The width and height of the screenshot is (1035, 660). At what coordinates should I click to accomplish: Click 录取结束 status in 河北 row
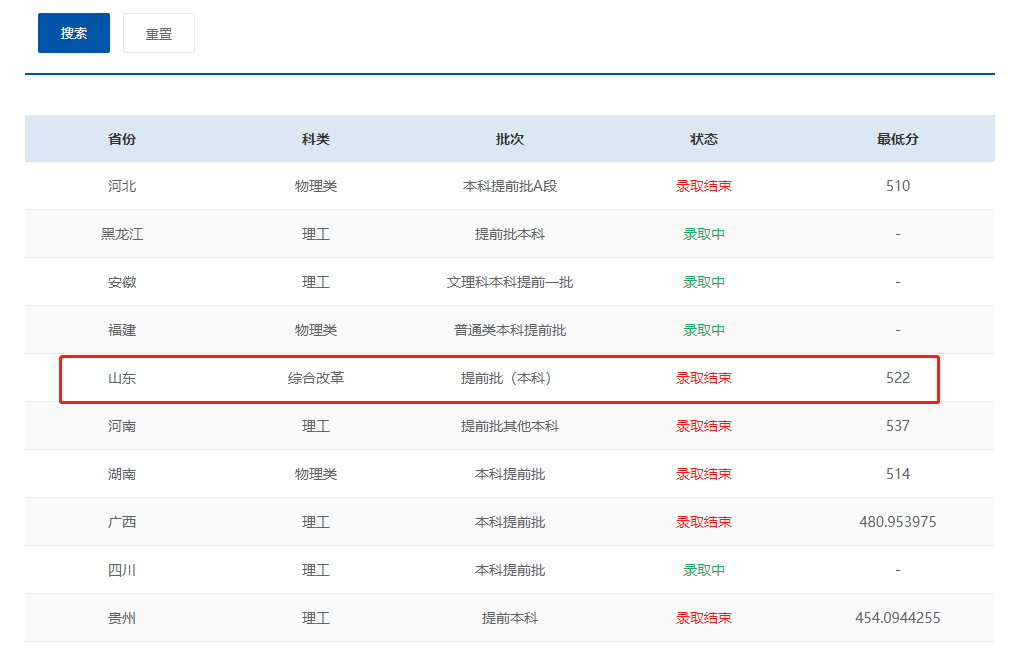[704, 186]
